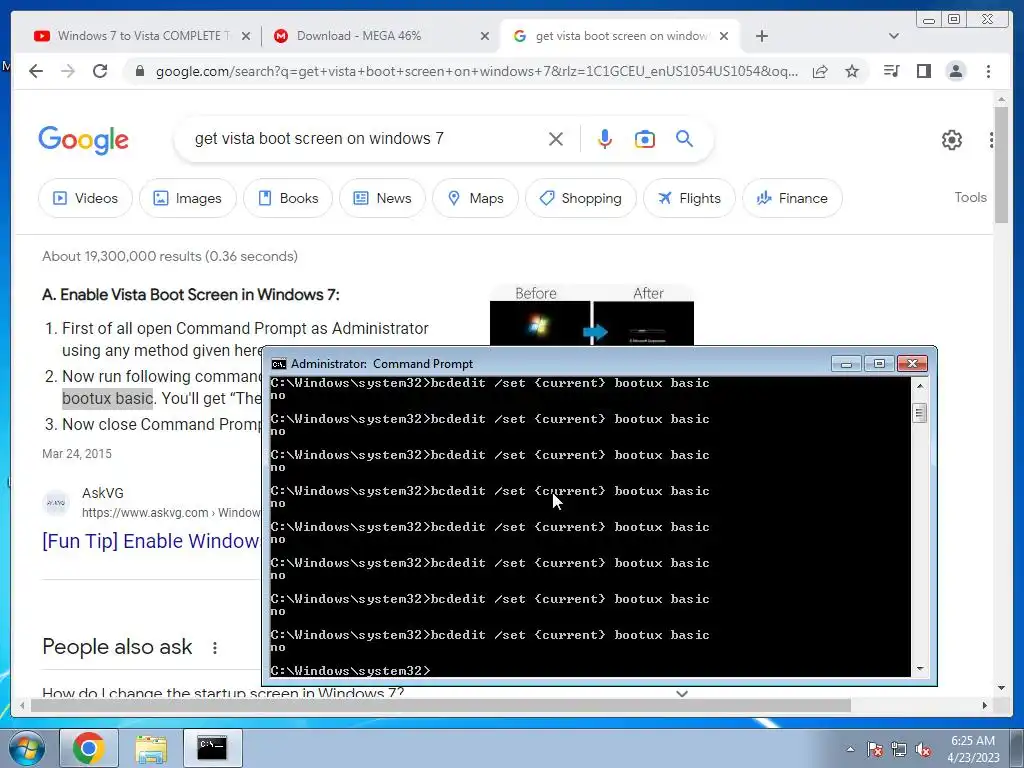
Task: Open the lock site information icon
Action: pyautogui.click(x=139, y=71)
